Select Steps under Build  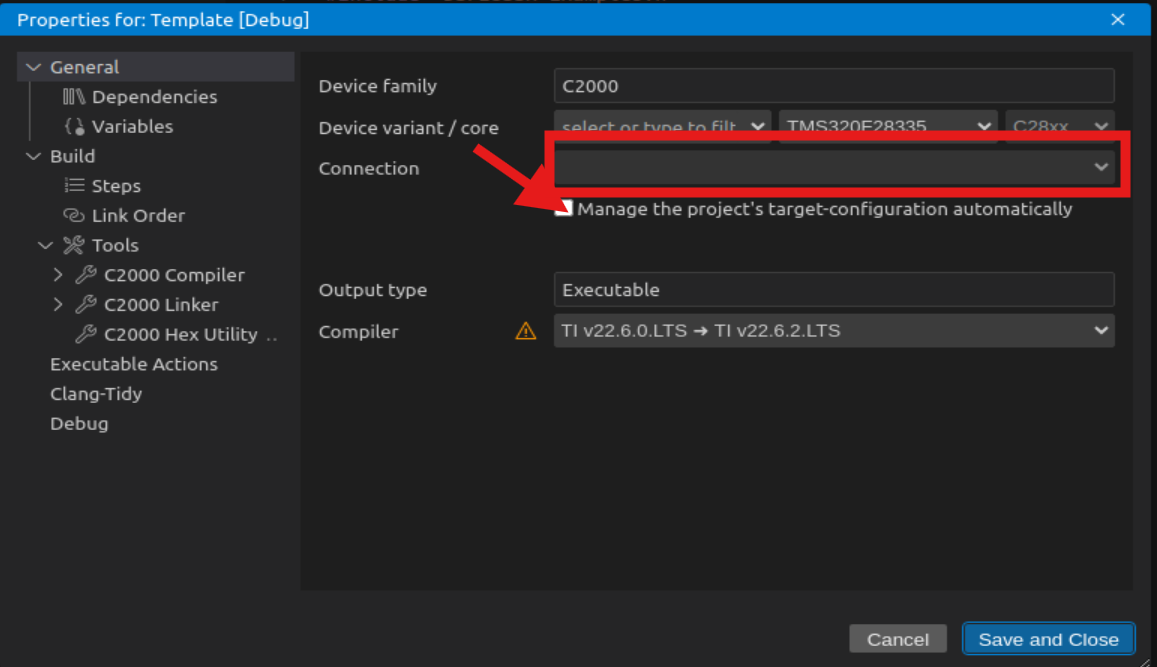click(x=116, y=186)
